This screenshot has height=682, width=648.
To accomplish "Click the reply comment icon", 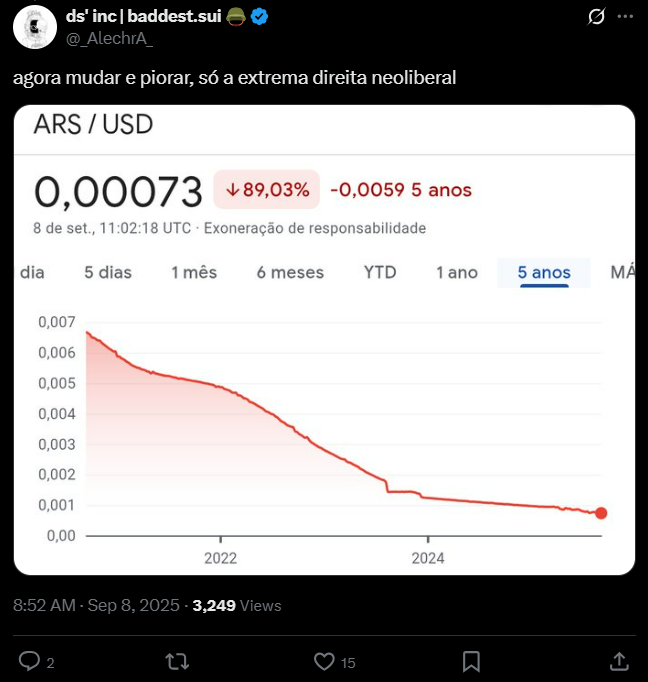I will pos(30,661).
